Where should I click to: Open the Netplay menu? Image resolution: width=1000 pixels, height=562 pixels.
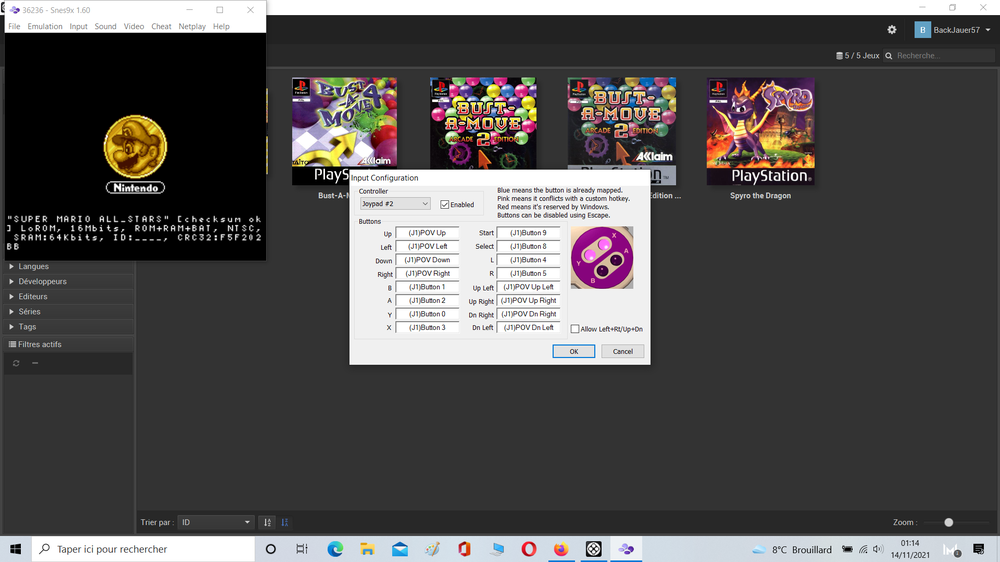click(192, 27)
